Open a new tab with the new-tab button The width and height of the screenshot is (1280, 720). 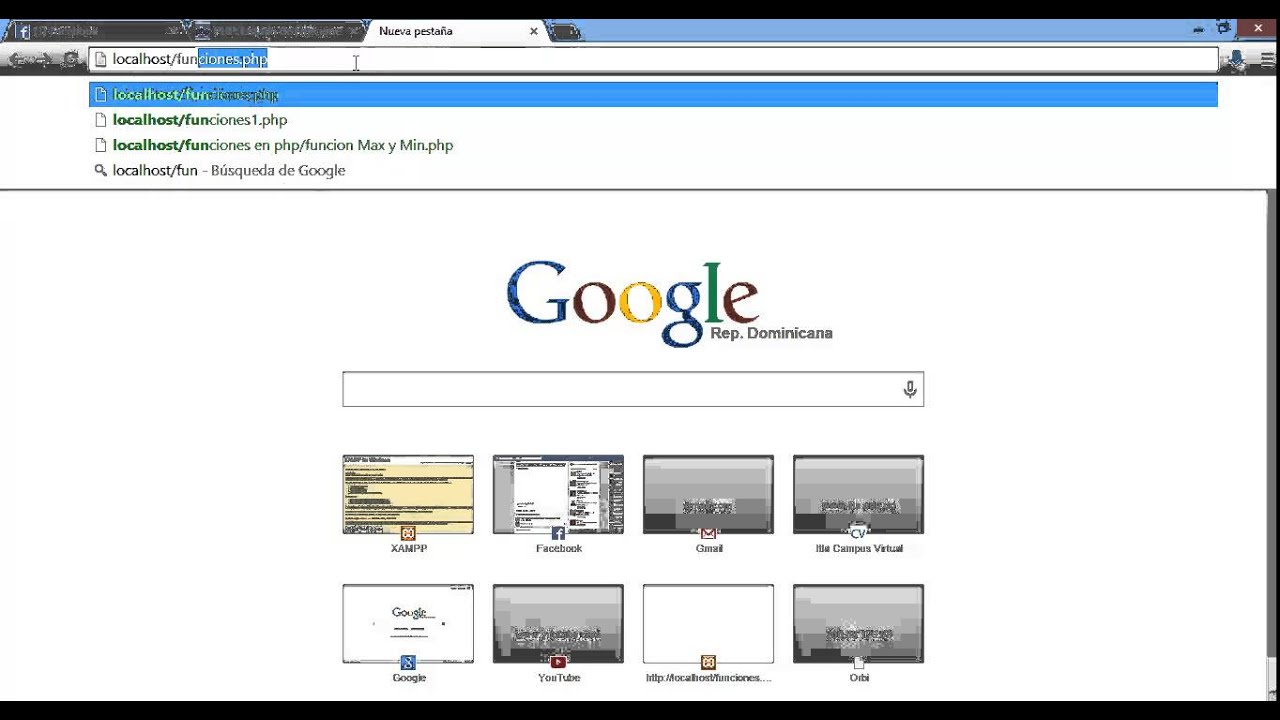tap(565, 32)
